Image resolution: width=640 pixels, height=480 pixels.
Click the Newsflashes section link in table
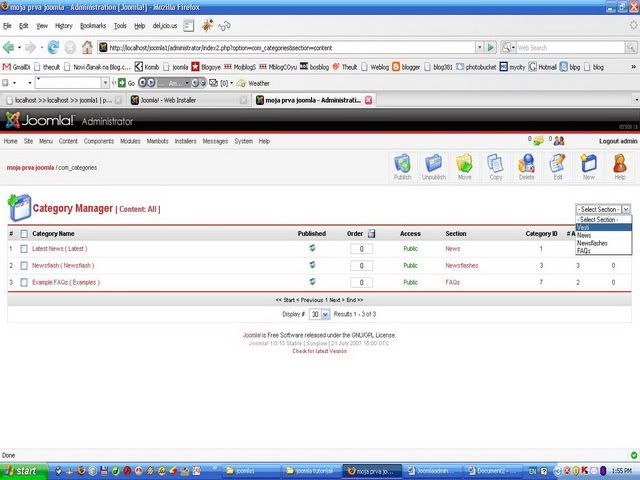(462, 266)
